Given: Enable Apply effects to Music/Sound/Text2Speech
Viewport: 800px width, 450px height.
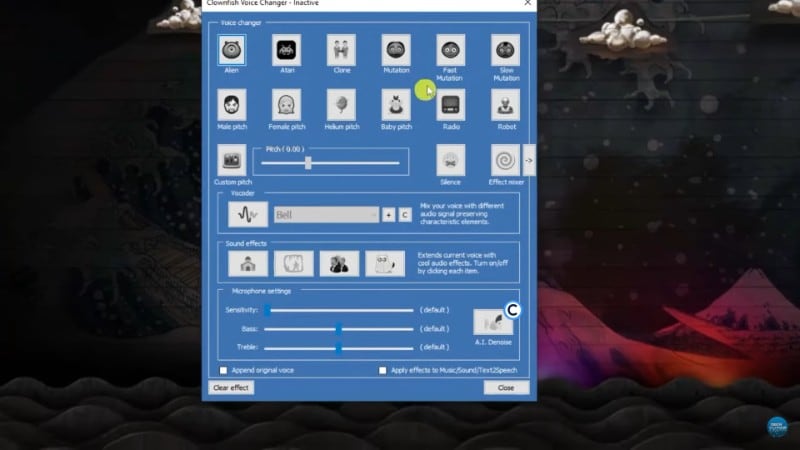Looking at the screenshot, I should pos(383,370).
